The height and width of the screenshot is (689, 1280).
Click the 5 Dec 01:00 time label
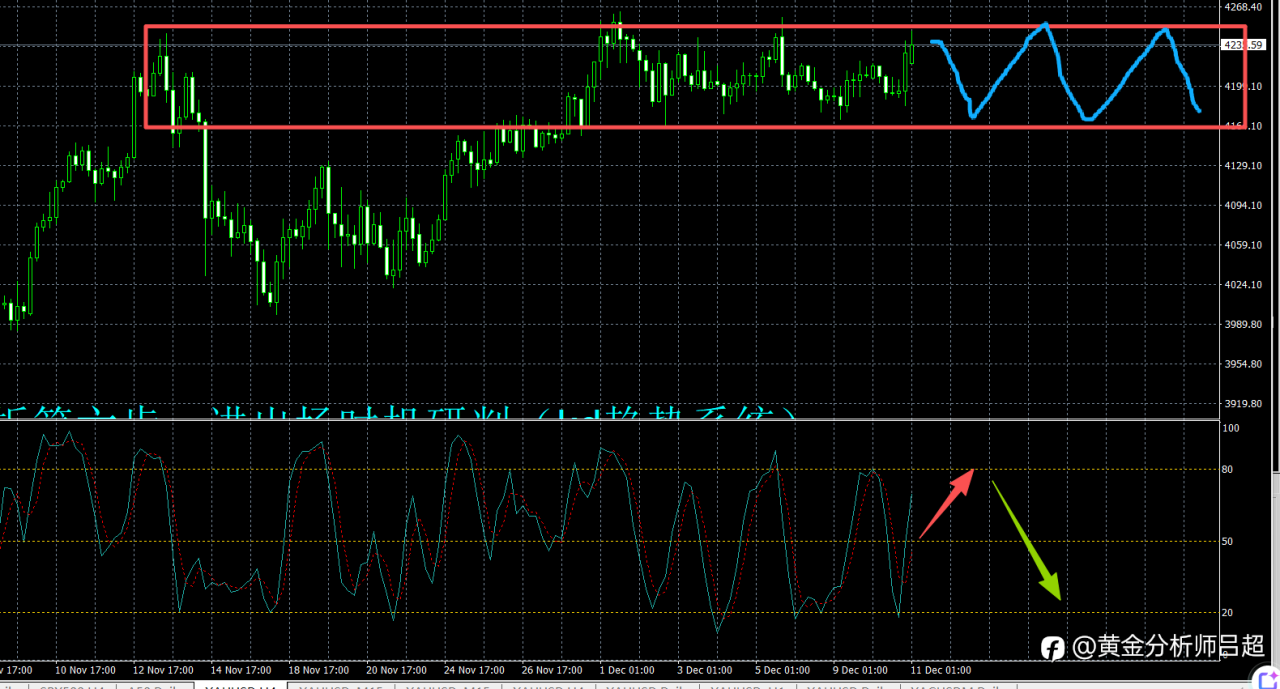(x=783, y=670)
